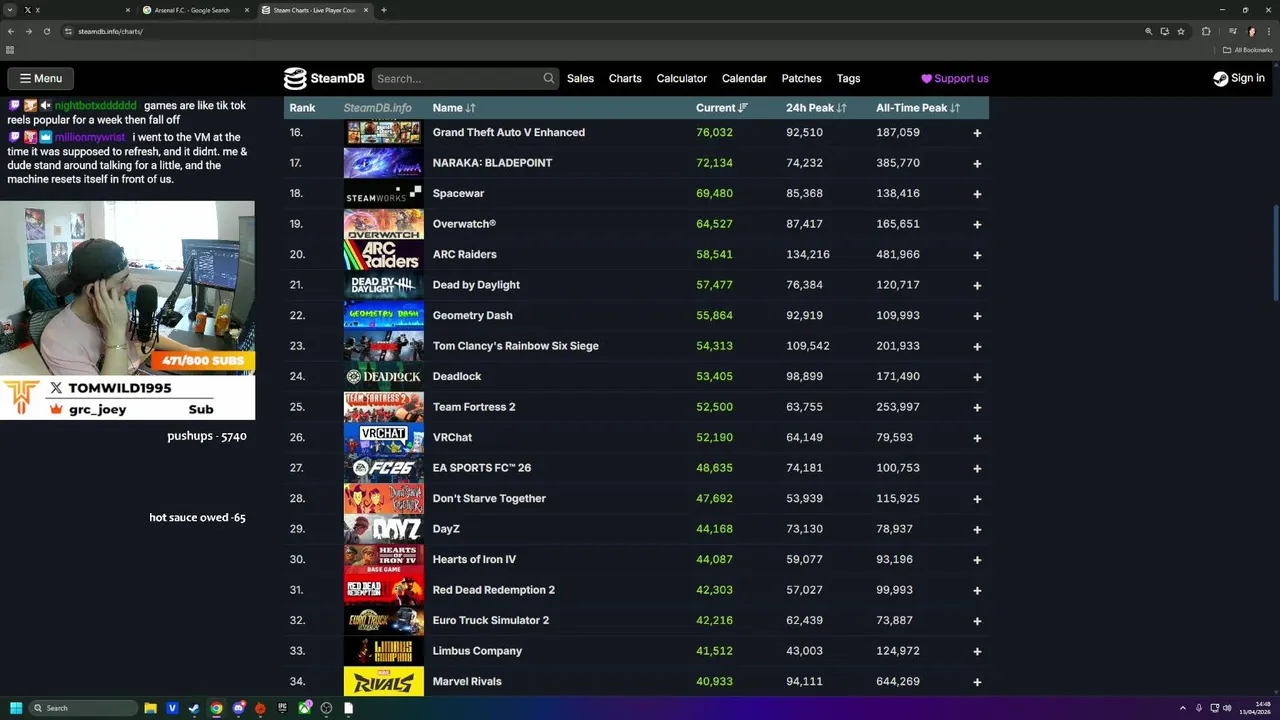Open the Limbus Company link
Image resolution: width=1280 pixels, height=720 pixels.
pyautogui.click(x=477, y=651)
